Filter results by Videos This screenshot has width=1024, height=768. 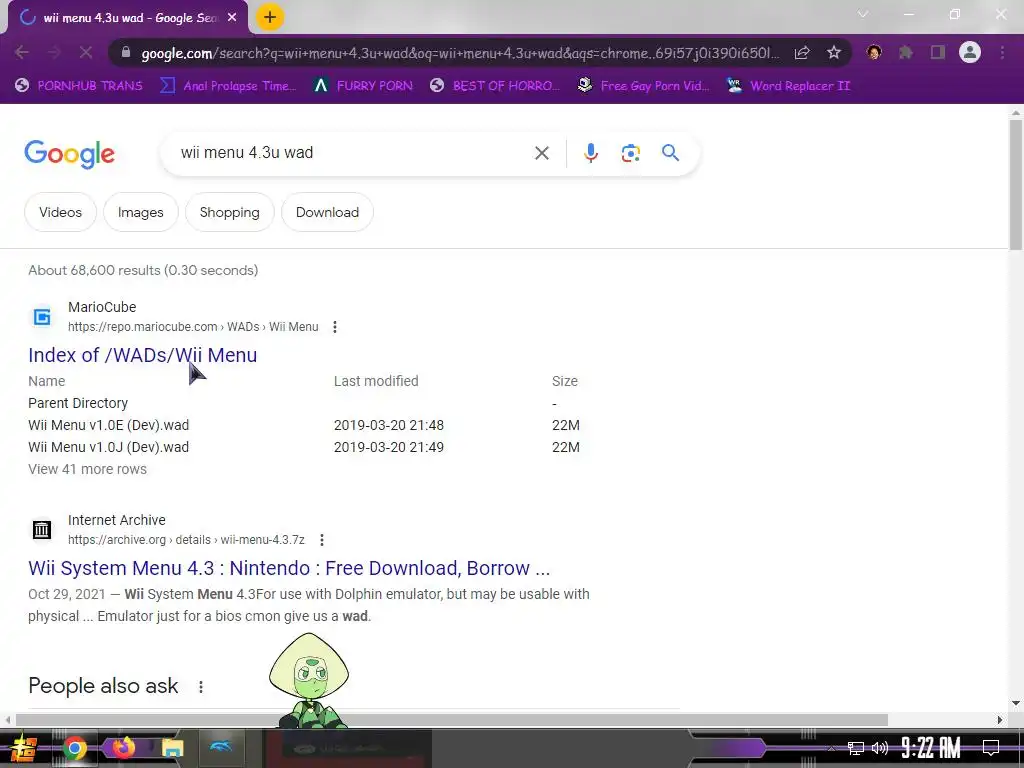(60, 212)
